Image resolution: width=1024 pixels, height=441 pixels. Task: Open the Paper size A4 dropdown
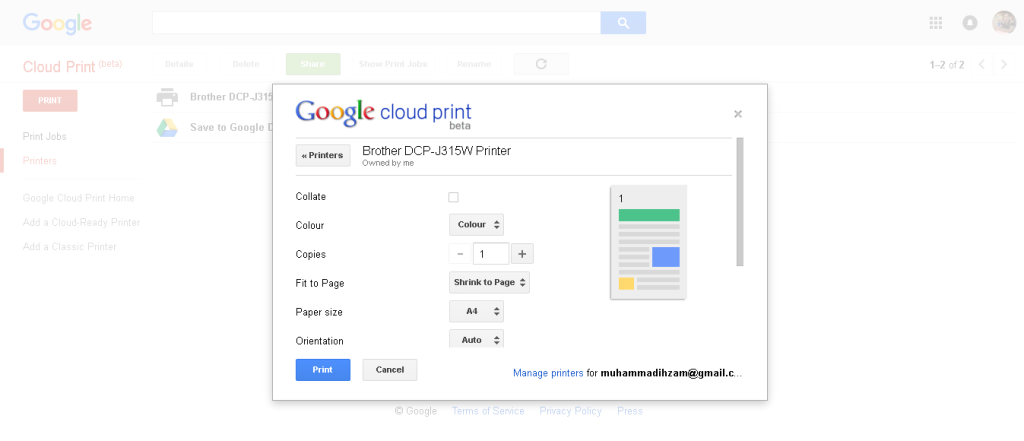pyautogui.click(x=476, y=312)
